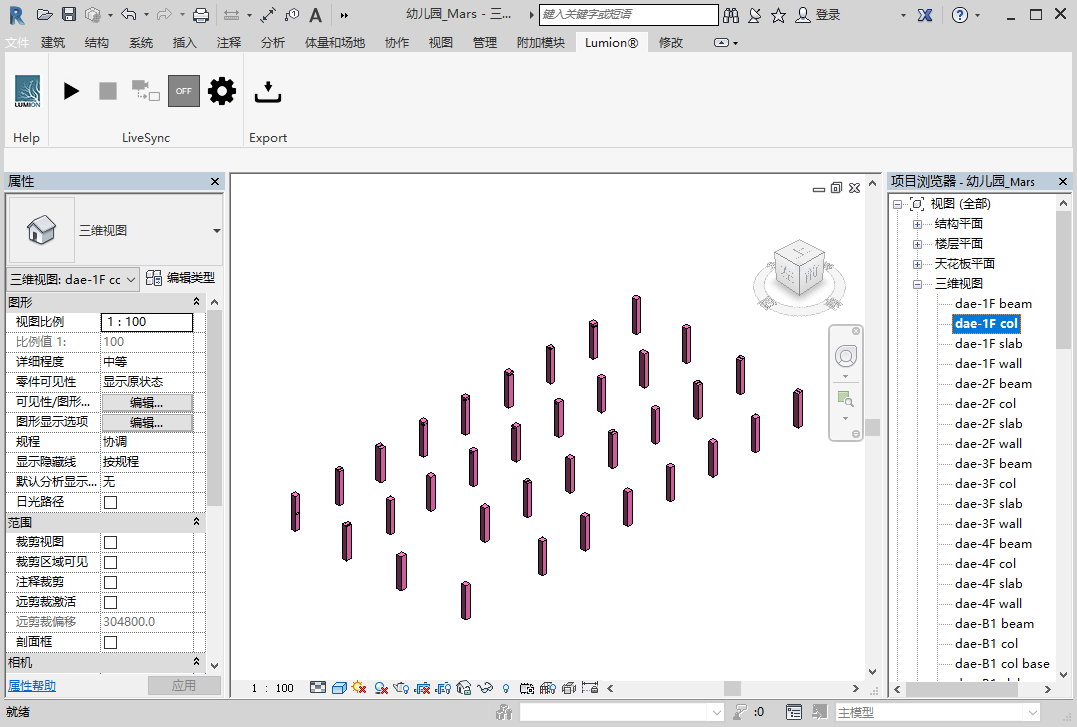Viewport: 1077px width, 727px height.
Task: Collapse the 三维视图 tree node
Action: coord(917,284)
